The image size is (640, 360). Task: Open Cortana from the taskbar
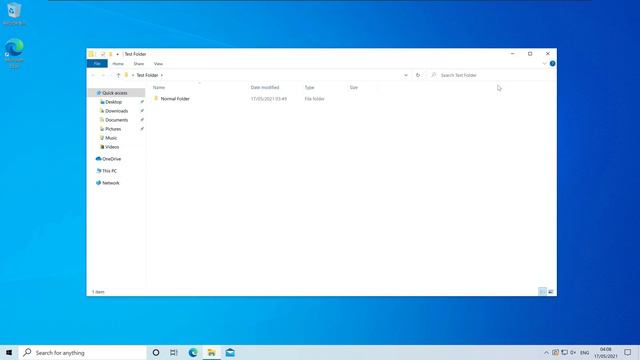coord(156,353)
